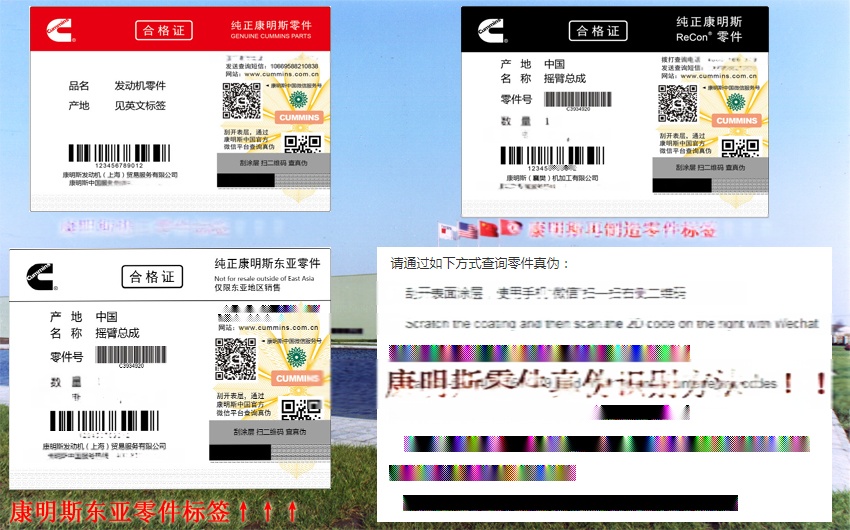This screenshot has width=850, height=530.
Task: Click the www.cummins.com.cn website on the East Asia label
Action: [x=278, y=327]
